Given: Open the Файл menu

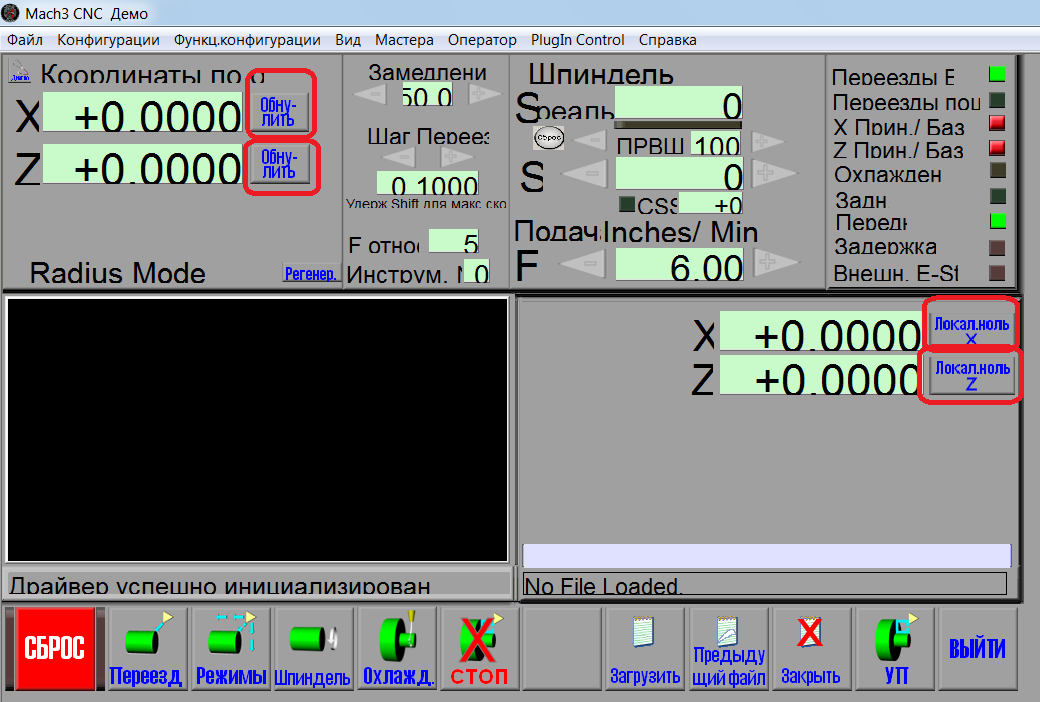Looking at the screenshot, I should coord(25,40).
